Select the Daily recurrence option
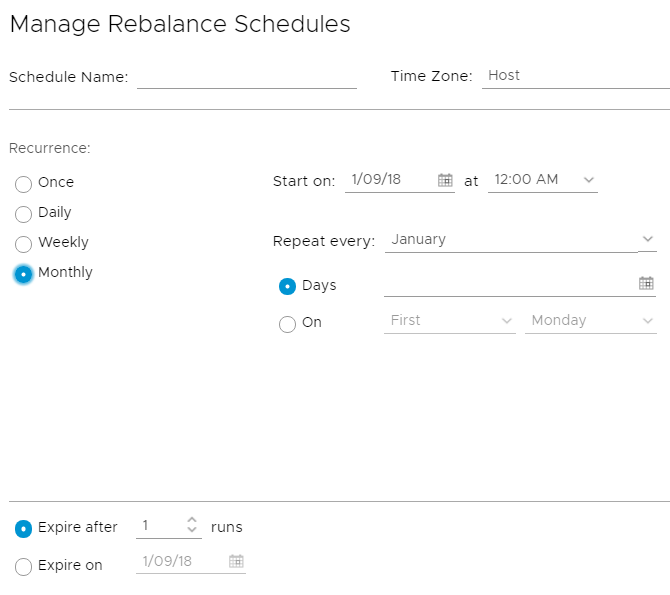670x595 pixels. pos(23,214)
